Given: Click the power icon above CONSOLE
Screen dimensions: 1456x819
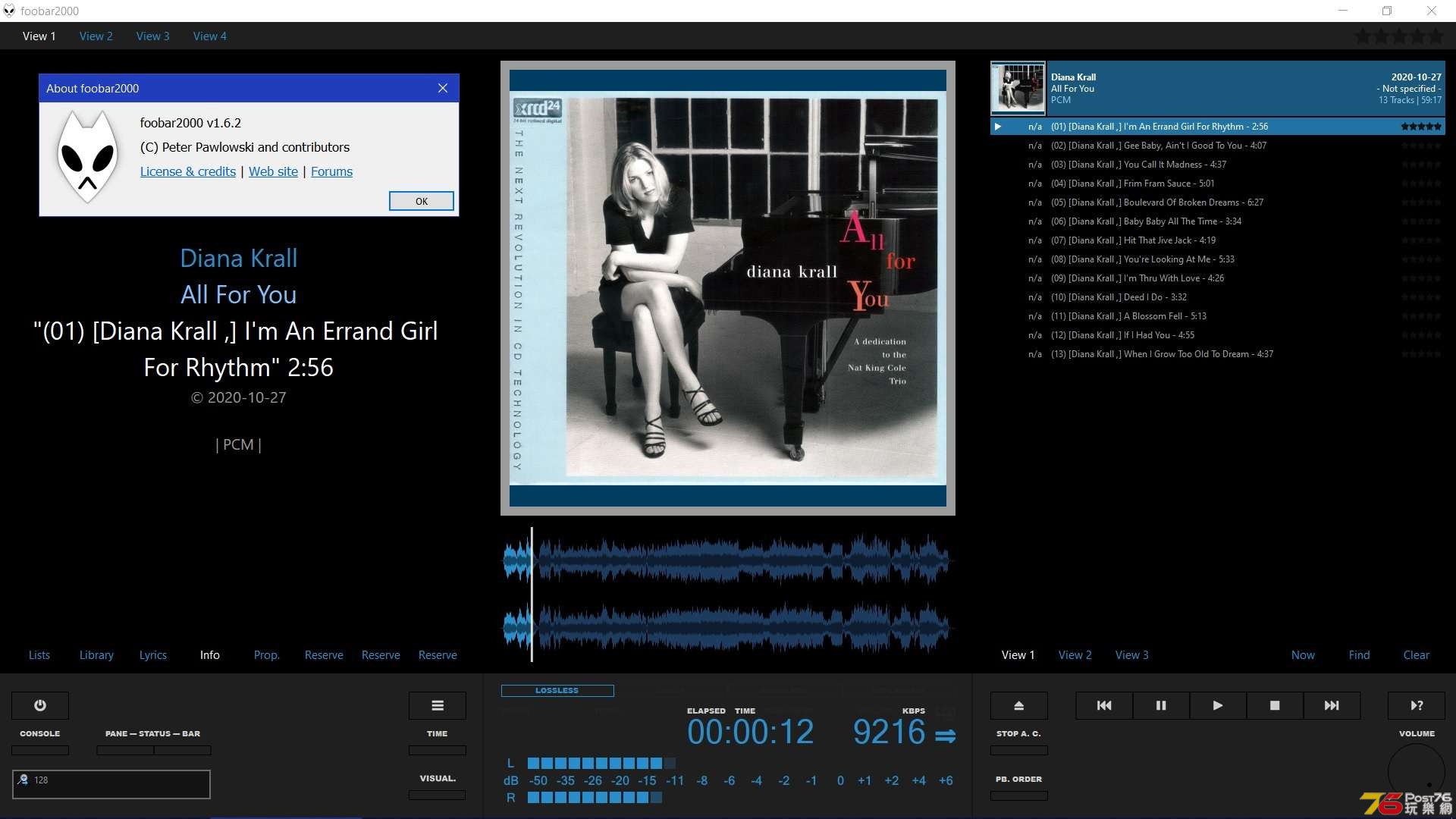Looking at the screenshot, I should coord(40,705).
